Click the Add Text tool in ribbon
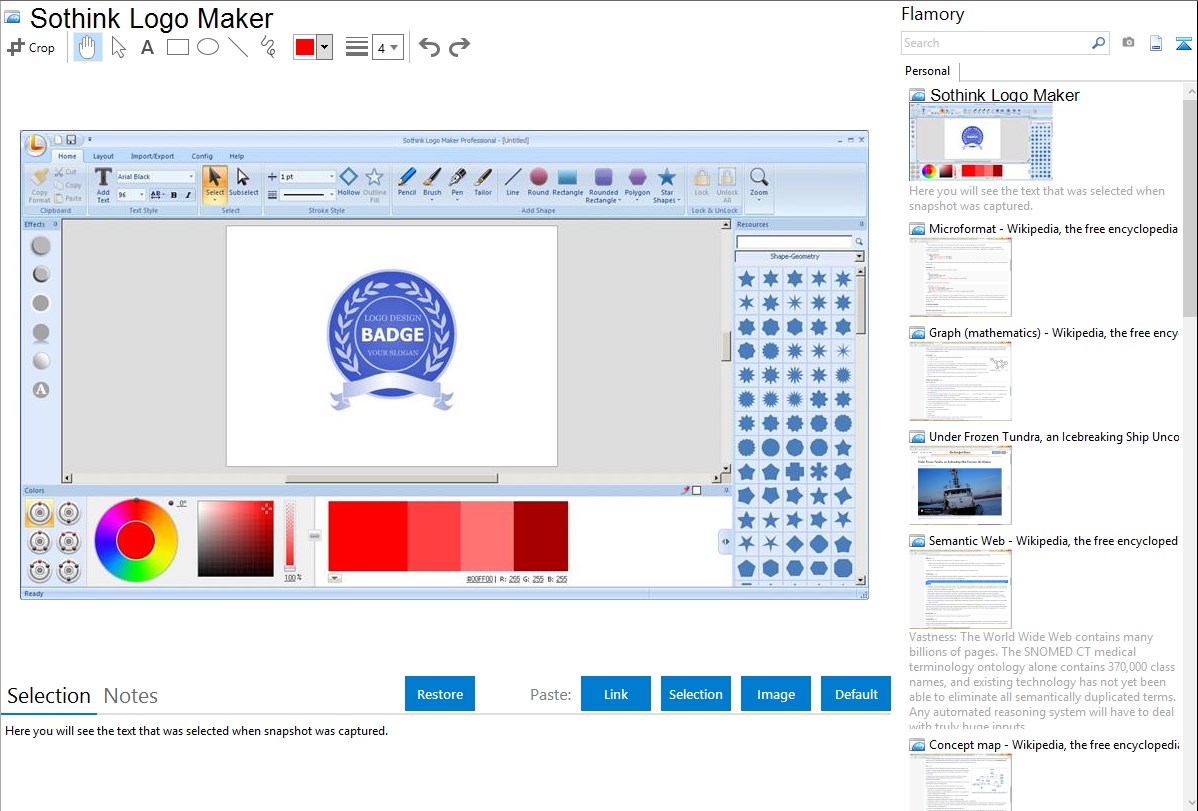This screenshot has width=1198, height=811. tap(102, 186)
